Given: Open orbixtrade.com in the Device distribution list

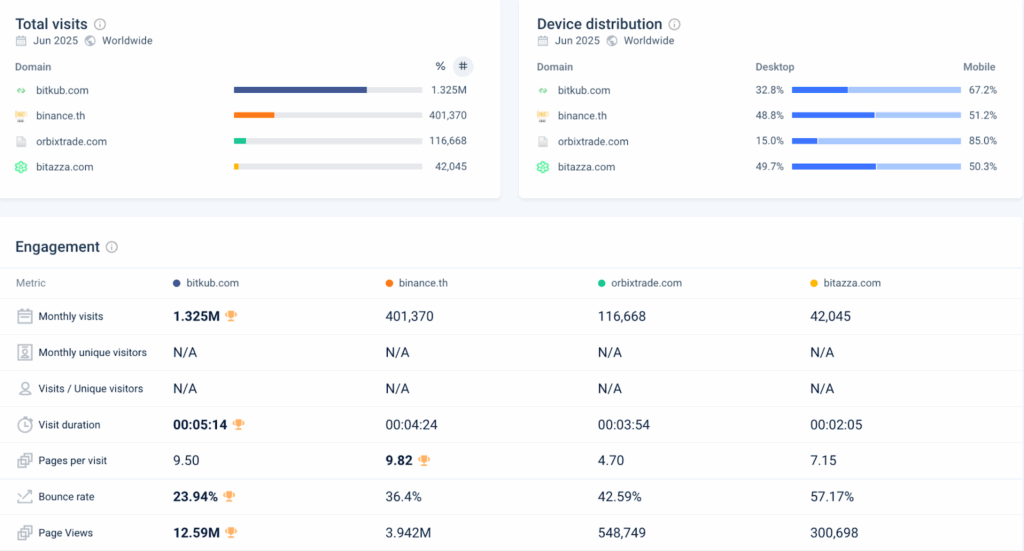Looking at the screenshot, I should click(x=593, y=142).
